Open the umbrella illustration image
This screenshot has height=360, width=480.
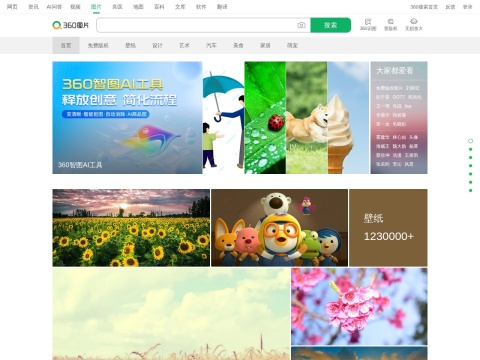click(x=223, y=118)
